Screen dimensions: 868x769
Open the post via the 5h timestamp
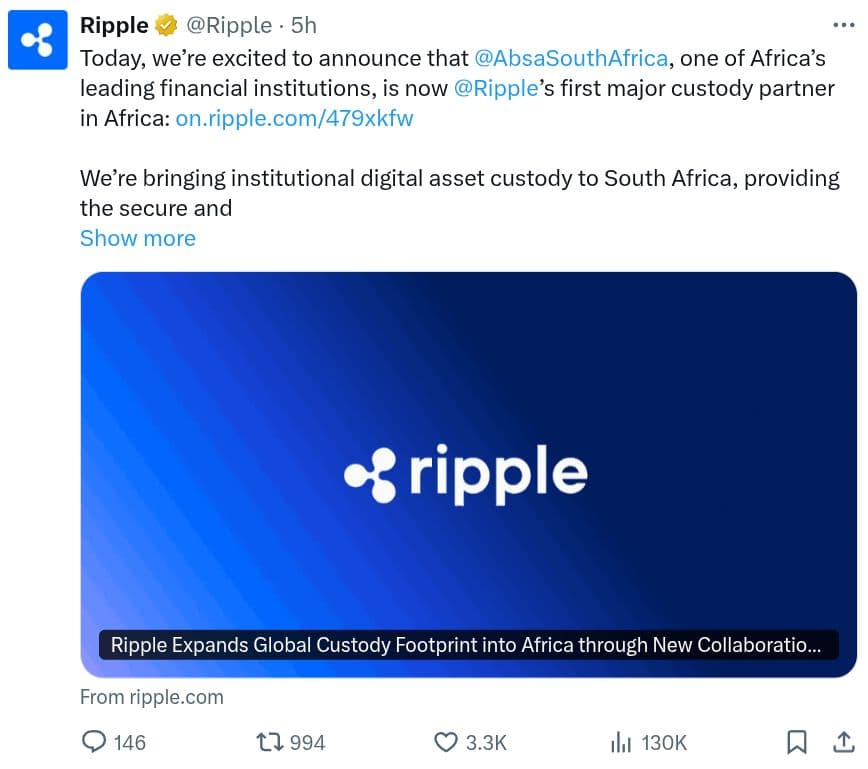pos(302,25)
